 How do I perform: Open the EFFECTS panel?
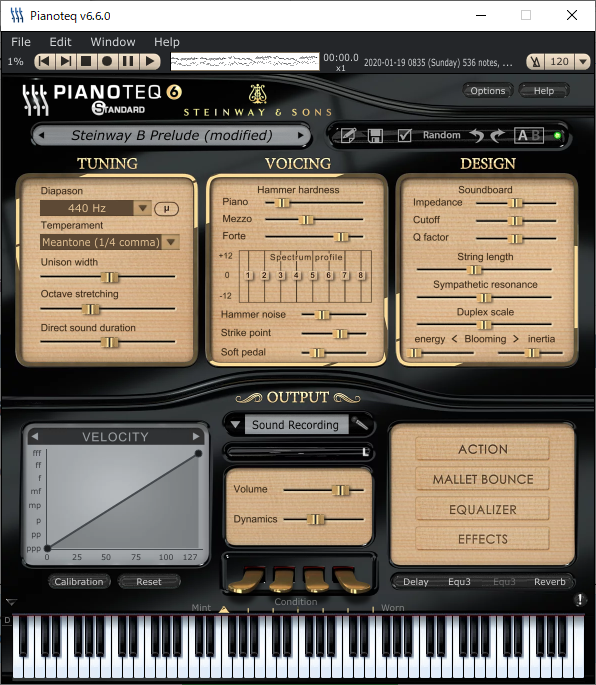(x=482, y=539)
